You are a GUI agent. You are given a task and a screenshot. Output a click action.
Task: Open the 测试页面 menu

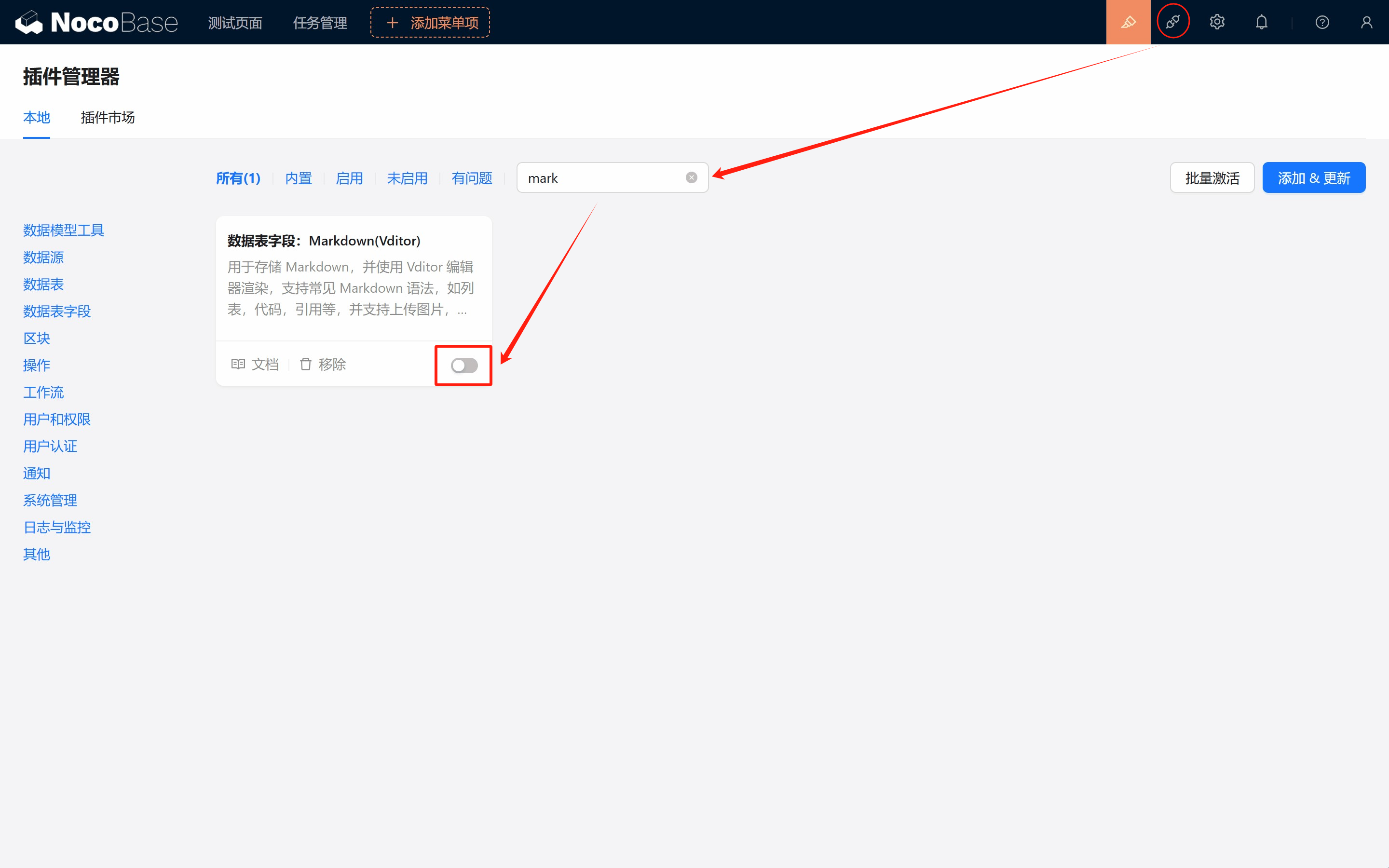[x=235, y=22]
